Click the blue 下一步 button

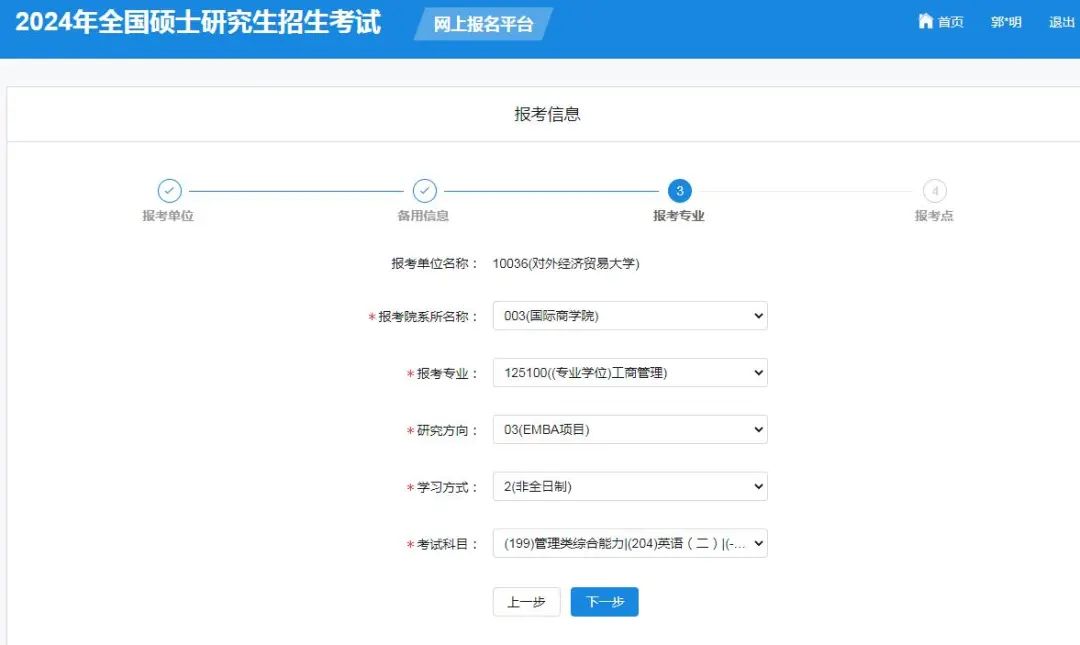tap(604, 602)
